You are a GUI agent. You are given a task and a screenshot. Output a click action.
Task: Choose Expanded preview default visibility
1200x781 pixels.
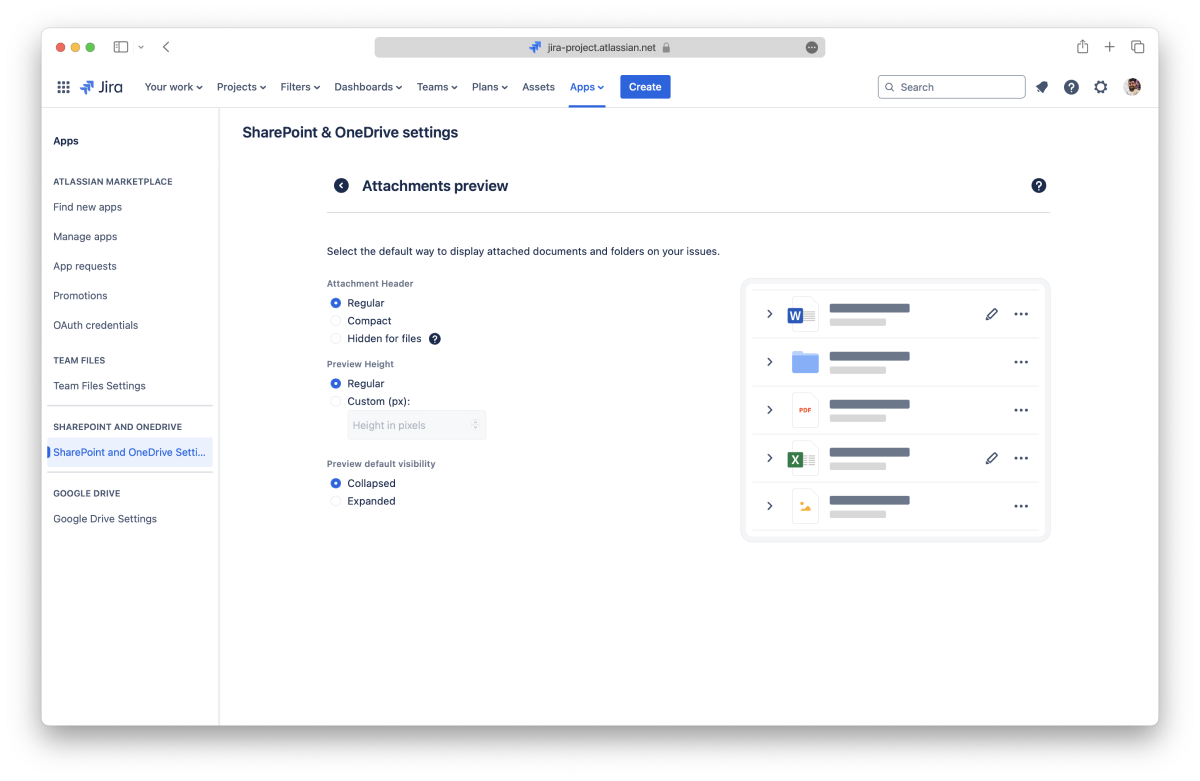[x=336, y=501]
